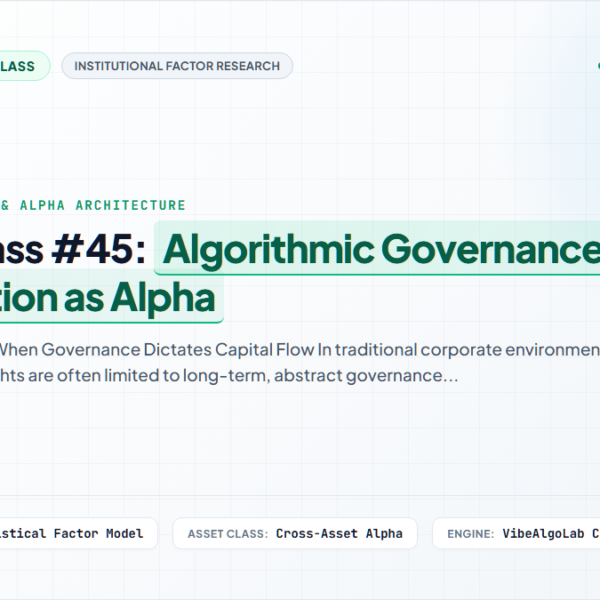Click the INSTITUTIONAL FACTOR RESEARCH pill tag
This screenshot has width=600, height=600.
click(x=177, y=66)
